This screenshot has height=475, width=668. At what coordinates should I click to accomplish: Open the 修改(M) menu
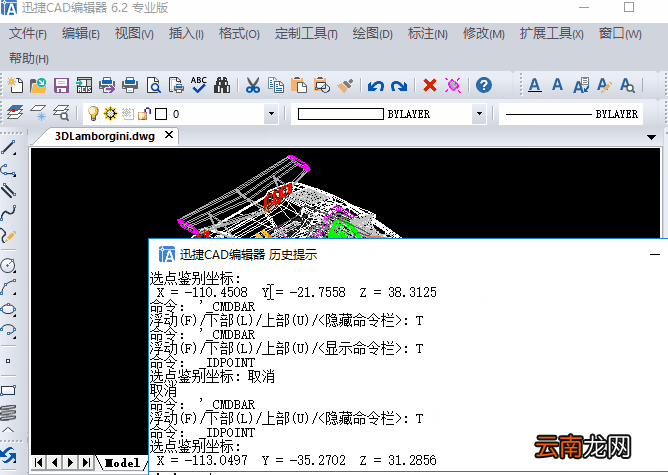484,33
